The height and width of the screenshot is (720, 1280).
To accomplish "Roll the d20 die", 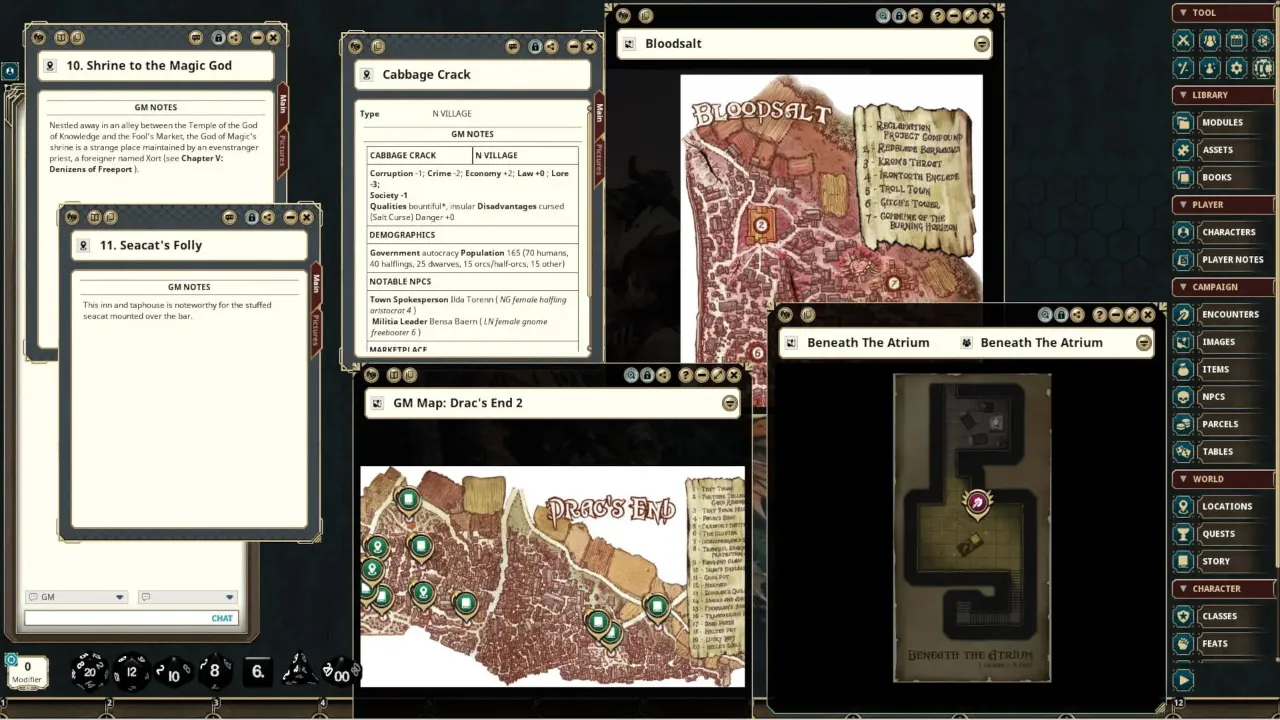I will click(x=89, y=671).
